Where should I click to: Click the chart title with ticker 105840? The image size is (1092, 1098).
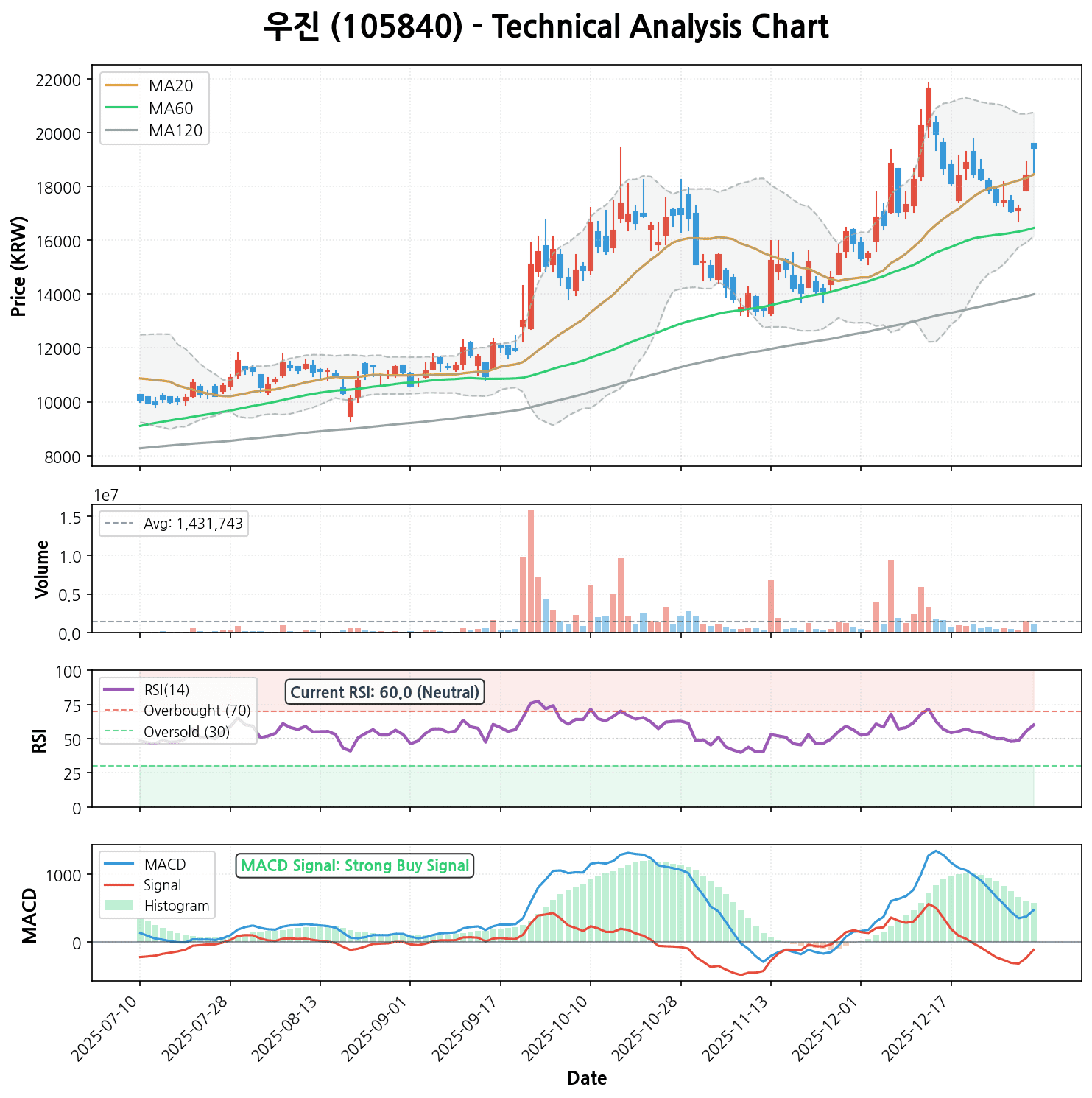tap(546, 27)
